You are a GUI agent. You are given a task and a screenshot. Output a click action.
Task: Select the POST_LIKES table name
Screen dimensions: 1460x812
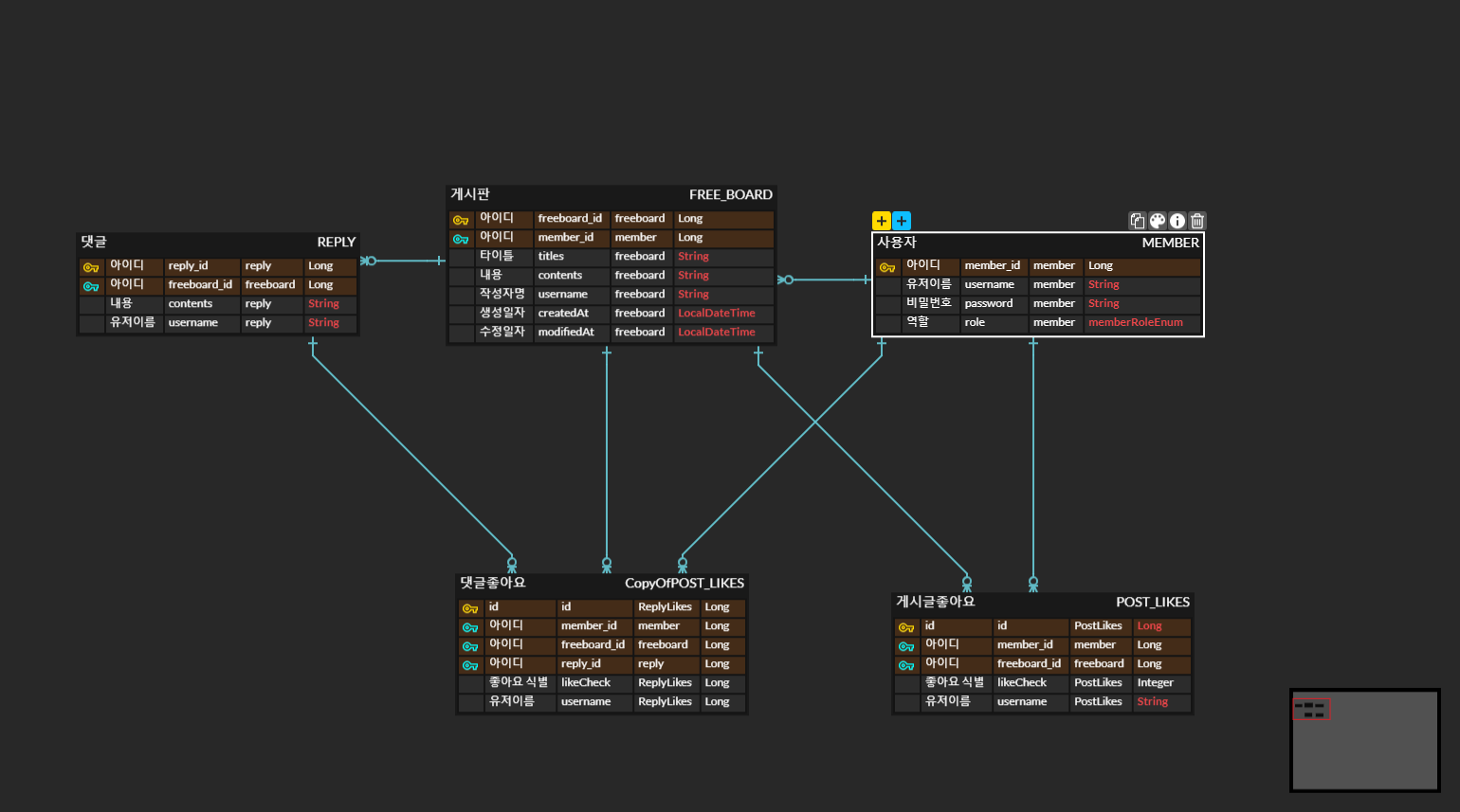pyautogui.click(x=1152, y=602)
